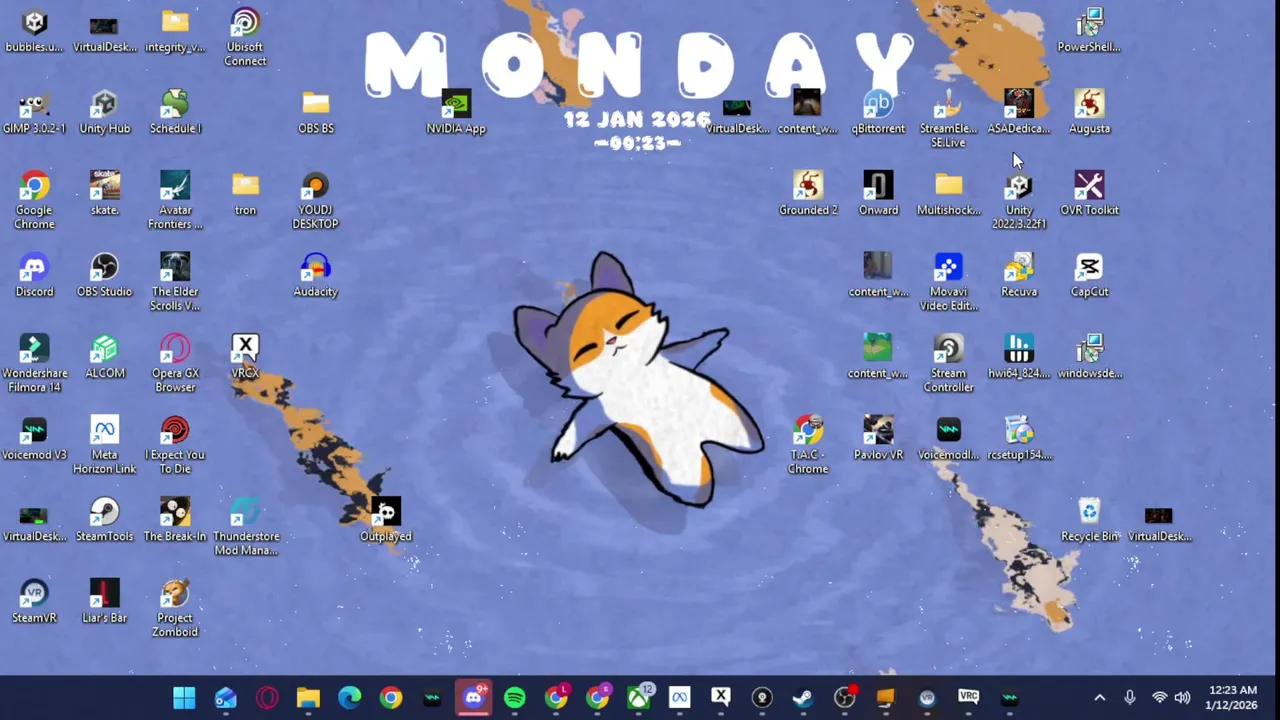Image resolution: width=1280 pixels, height=720 pixels.
Task: Open the qBittorrent desktop shortcut
Action: 878,111
